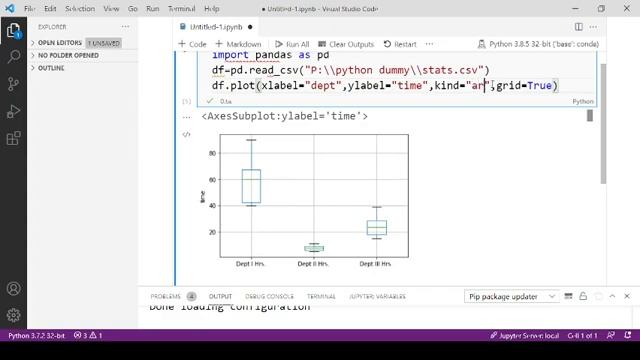This screenshot has height=360, width=640.
Task: Show errors and warnings count
Action: [88, 336]
